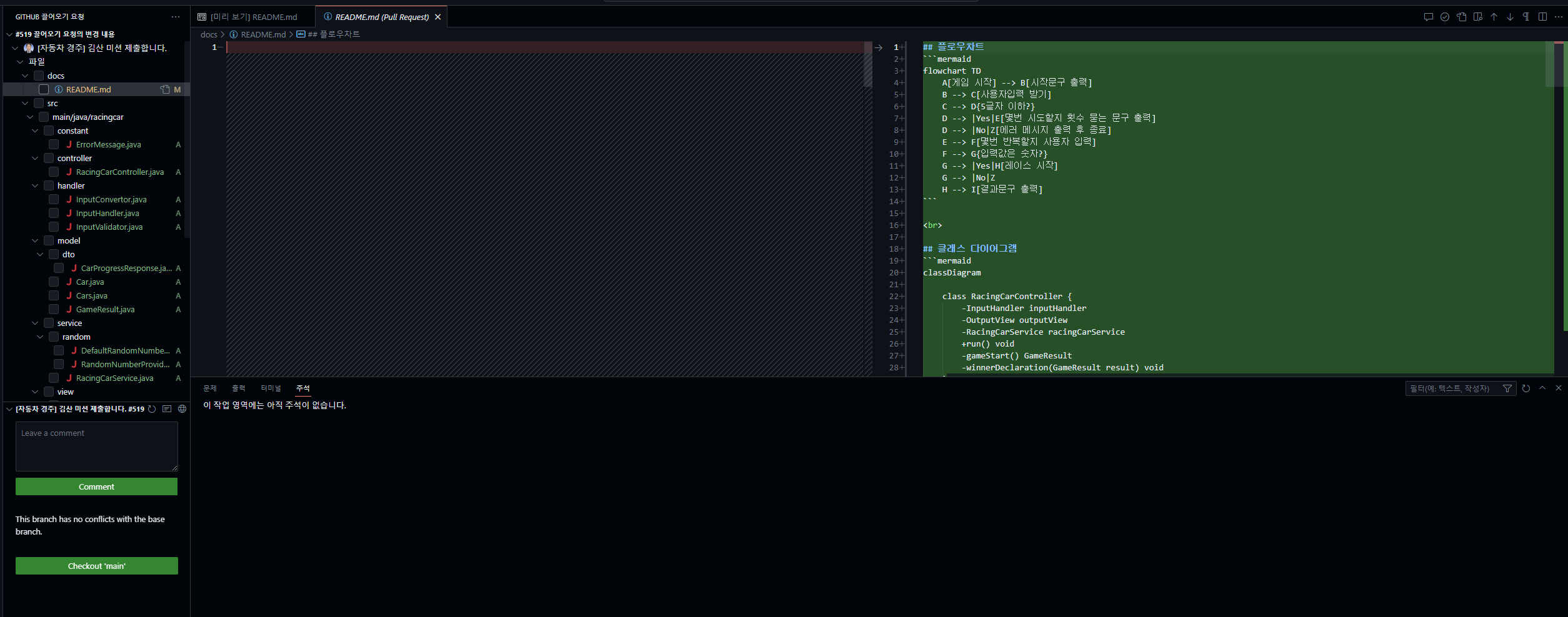Viewport: 1568px width, 617px height.
Task: Click the green Comment button
Action: tap(96, 486)
